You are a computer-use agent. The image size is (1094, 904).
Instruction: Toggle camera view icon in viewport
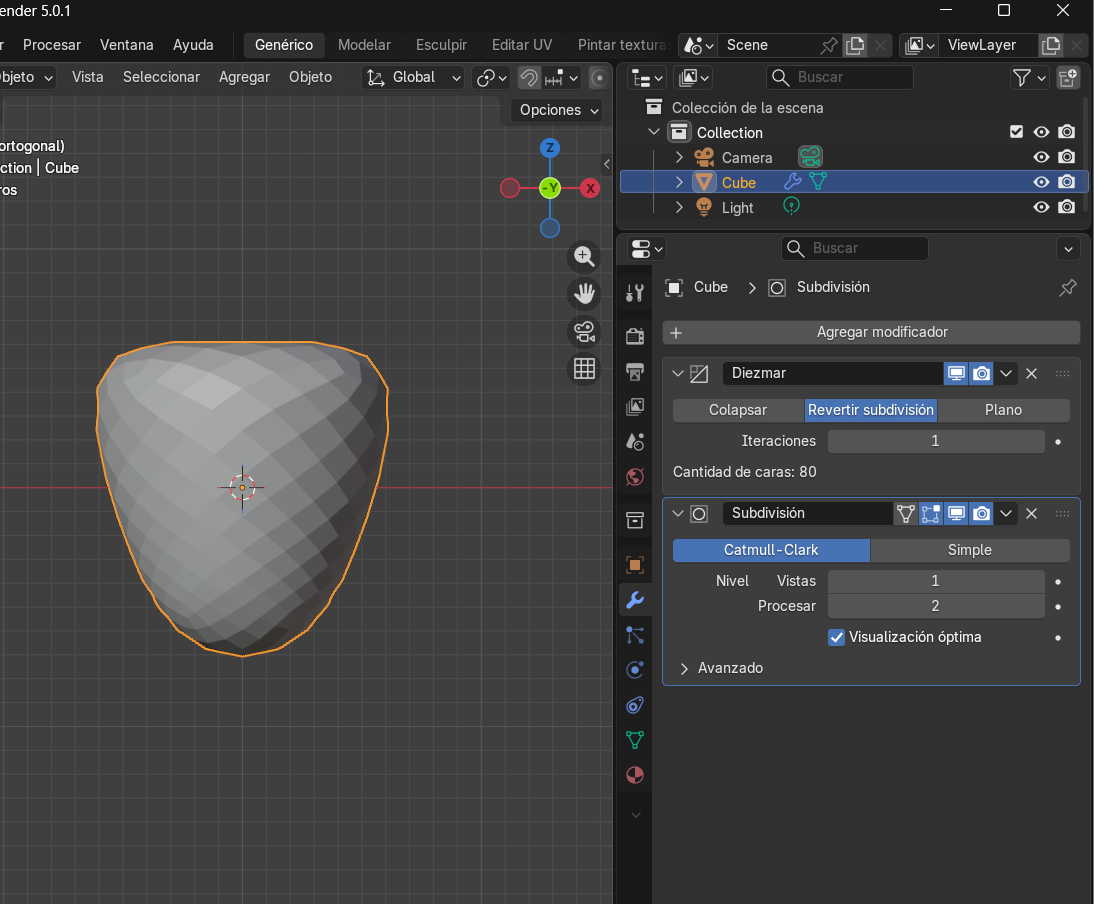[x=584, y=331]
